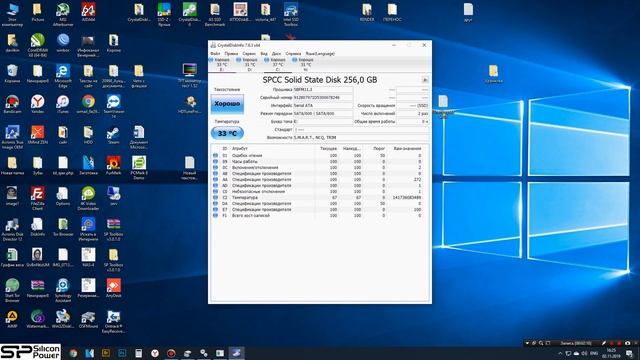Open Intel SSD Toolbox desktop shortcut
This screenshot has height=360, width=640.
[291, 15]
